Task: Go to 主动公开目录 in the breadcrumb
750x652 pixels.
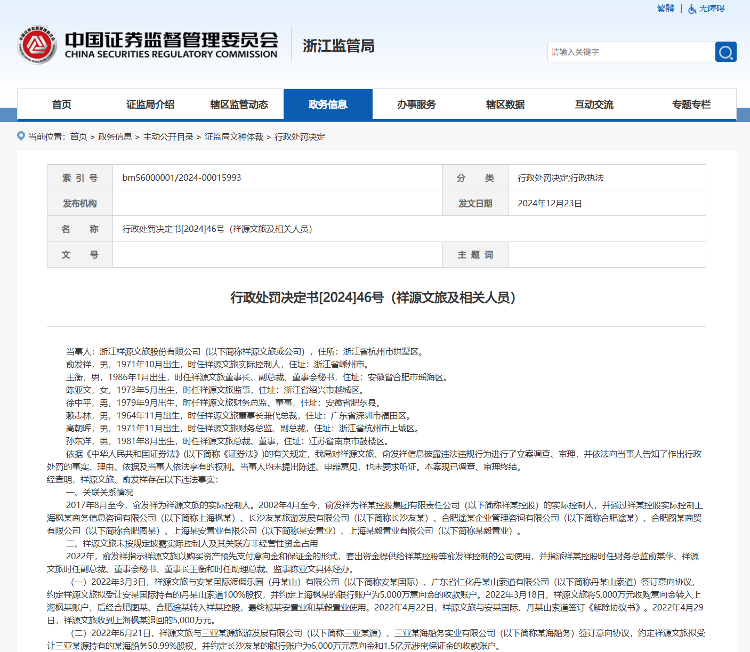Action: [x=168, y=137]
